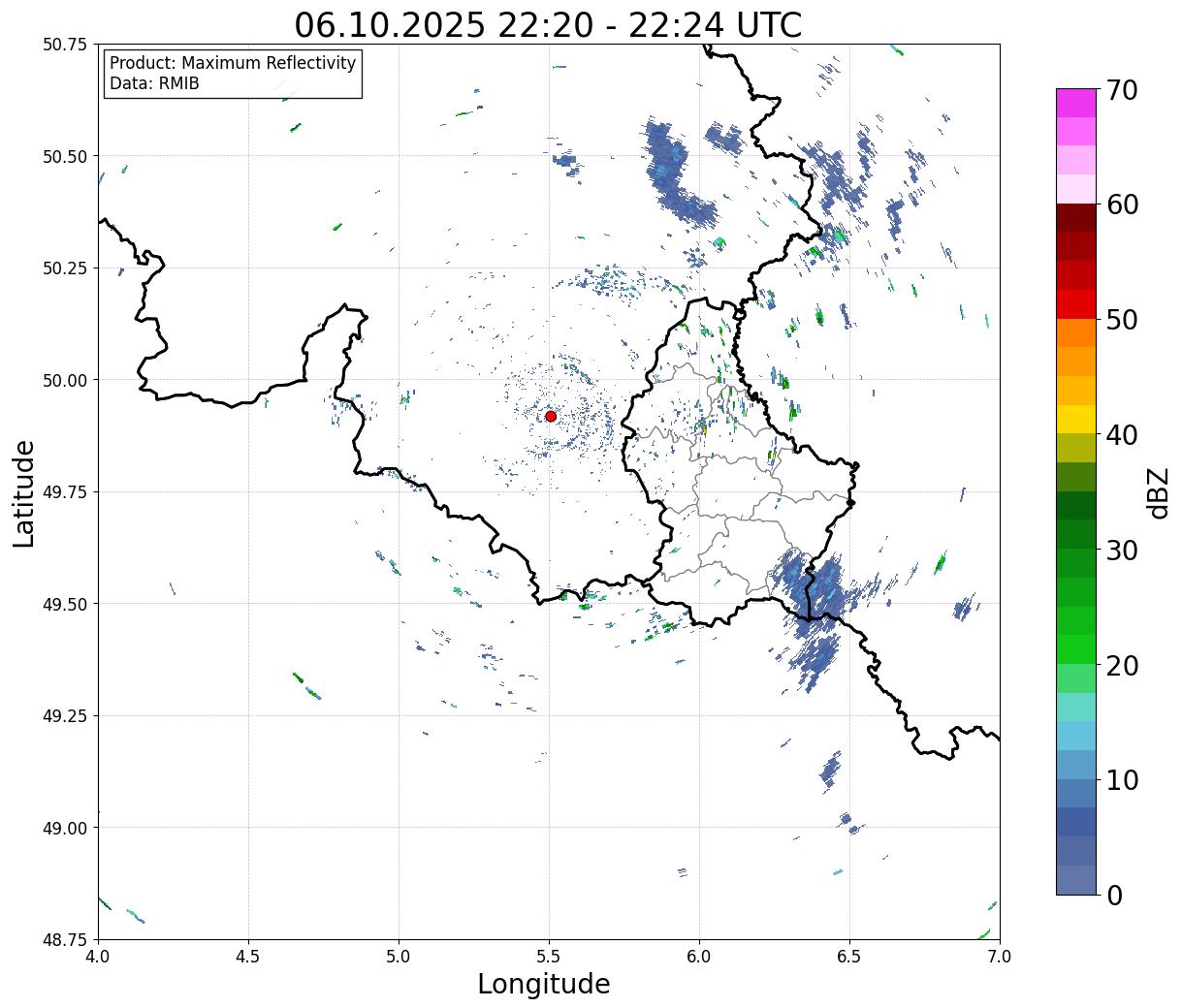Click longitude tick label 7.0
The height and width of the screenshot is (1008, 1182).
click(x=1000, y=957)
